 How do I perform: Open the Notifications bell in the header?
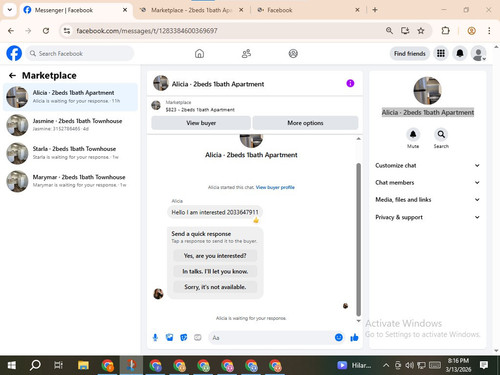click(x=460, y=53)
